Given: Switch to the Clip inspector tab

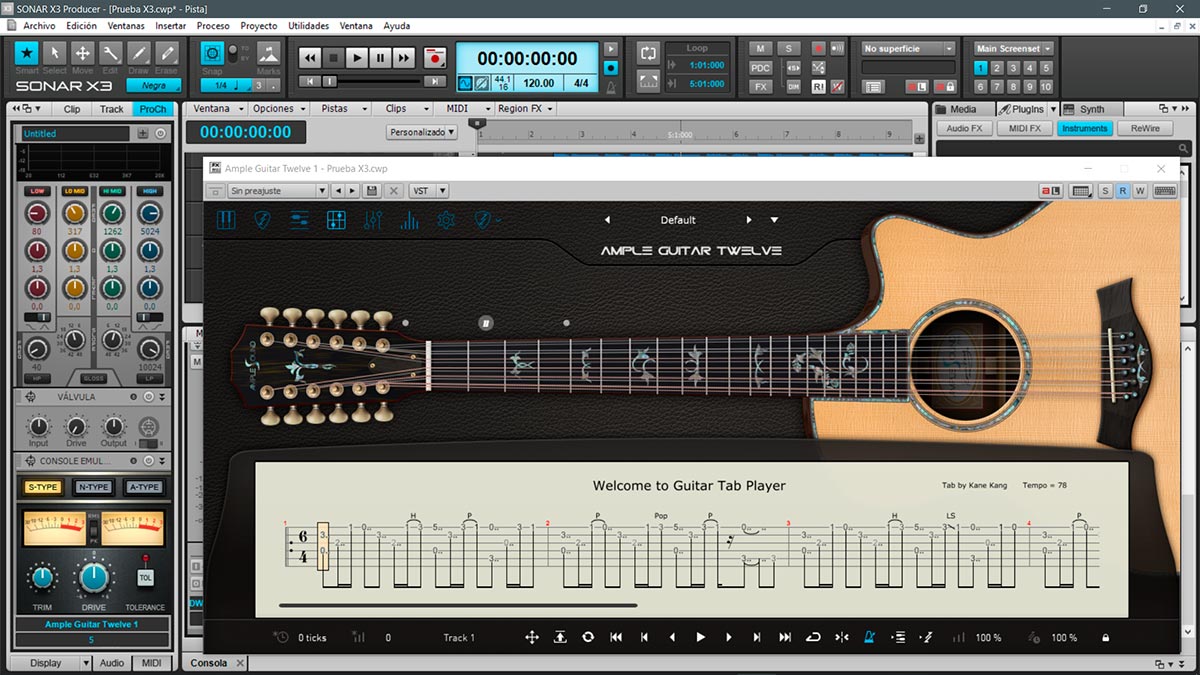Looking at the screenshot, I should 72,109.
